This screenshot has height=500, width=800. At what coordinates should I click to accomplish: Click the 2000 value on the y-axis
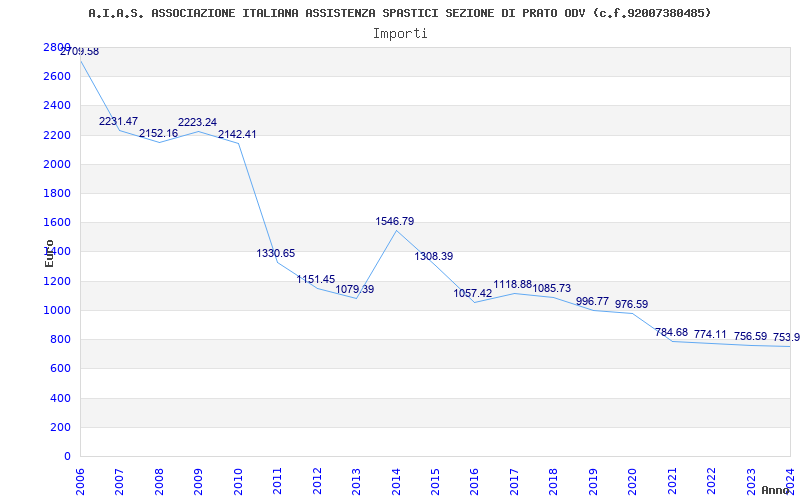click(57, 164)
